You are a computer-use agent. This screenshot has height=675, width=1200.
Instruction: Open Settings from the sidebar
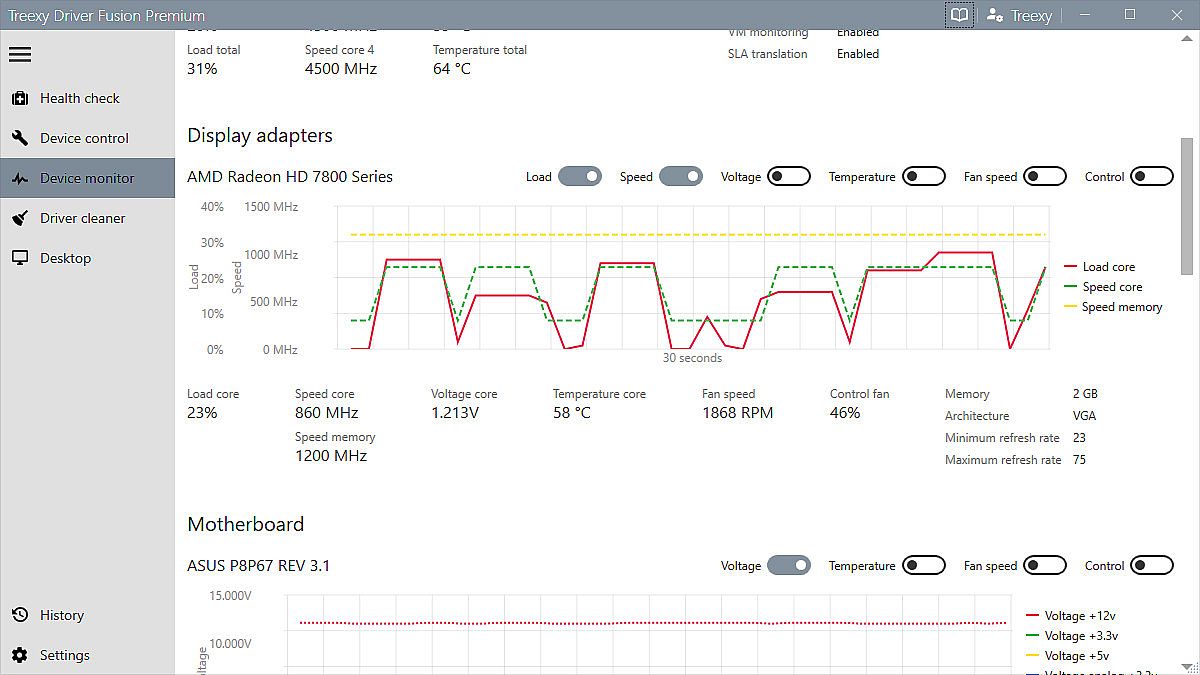click(87, 655)
